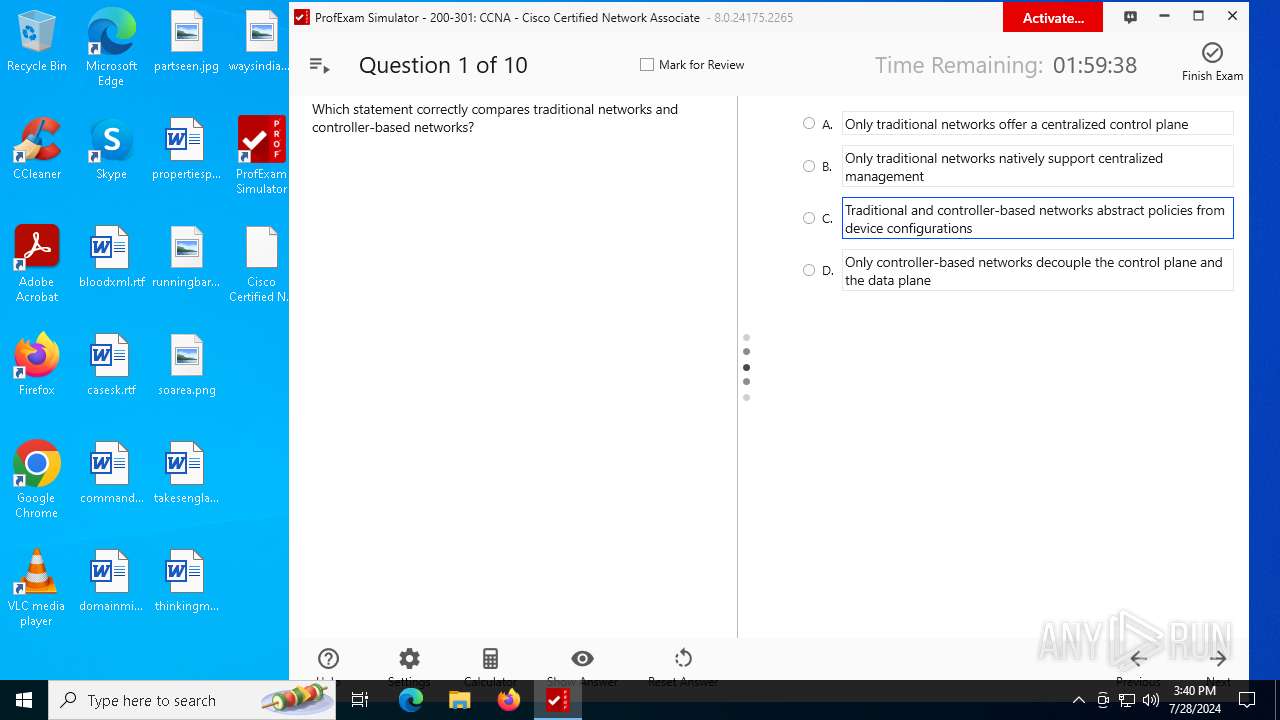The width and height of the screenshot is (1280, 720).
Task: Open Edge from the taskbar
Action: (x=411, y=700)
